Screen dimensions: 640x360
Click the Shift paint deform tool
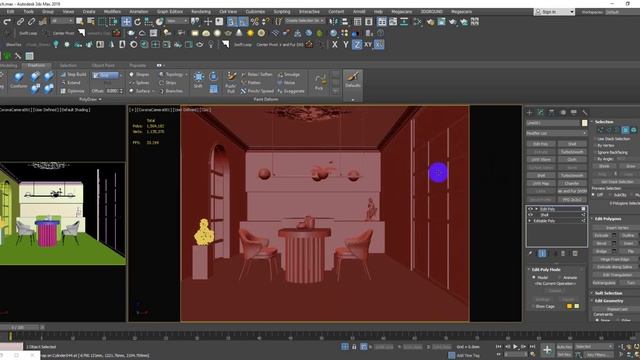pos(198,80)
